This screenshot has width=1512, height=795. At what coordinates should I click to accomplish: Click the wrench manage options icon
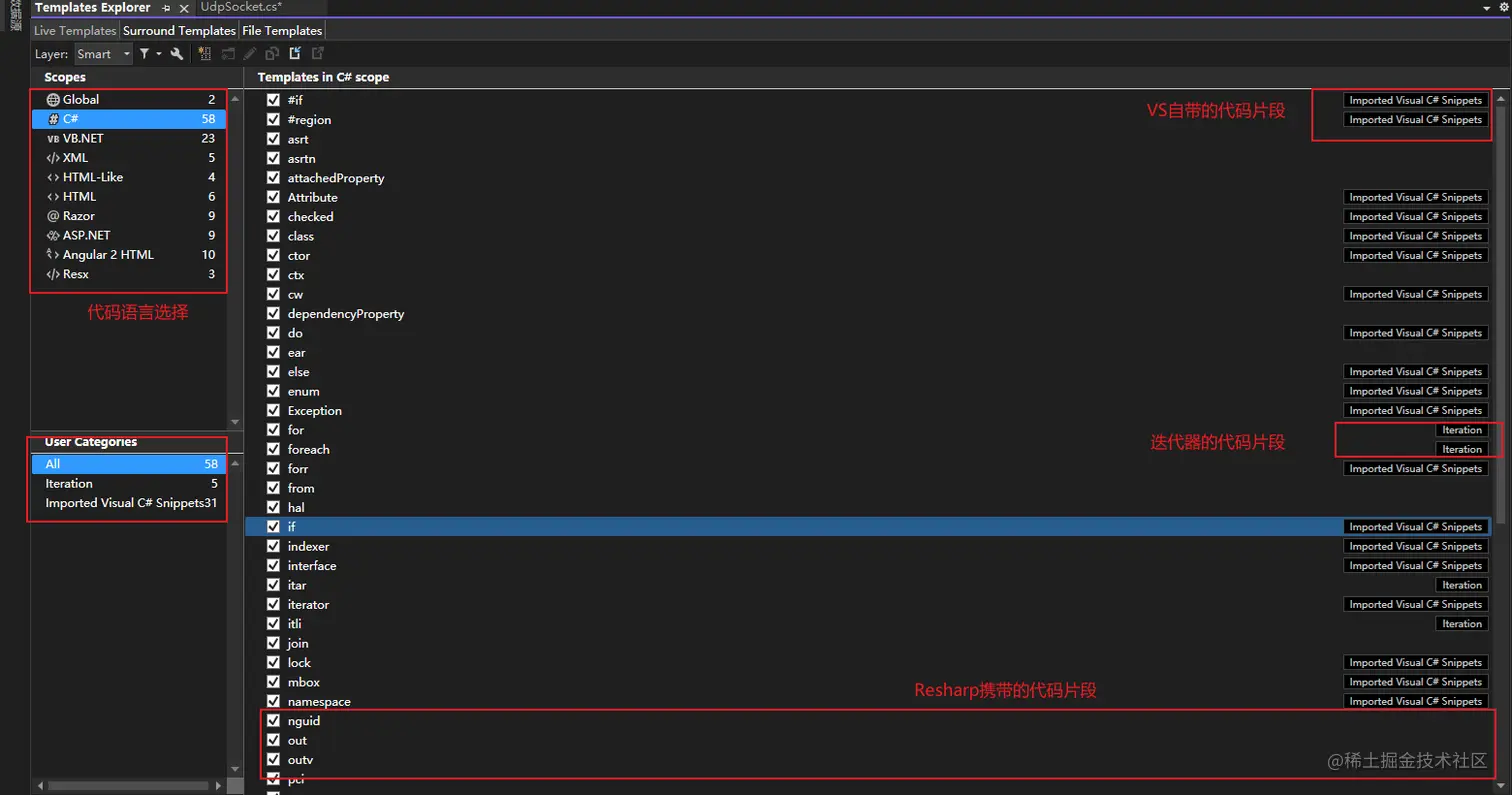[x=177, y=54]
